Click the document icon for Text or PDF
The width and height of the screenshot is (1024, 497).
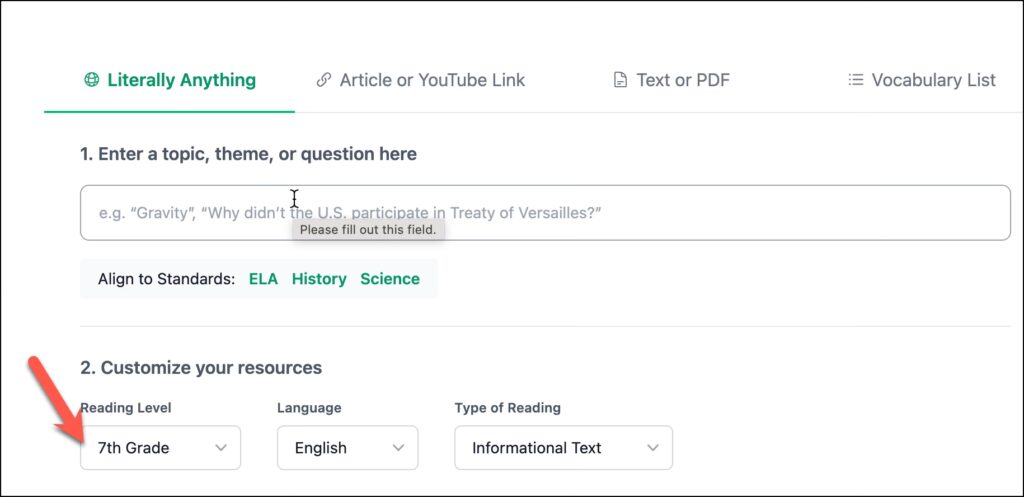(x=620, y=80)
